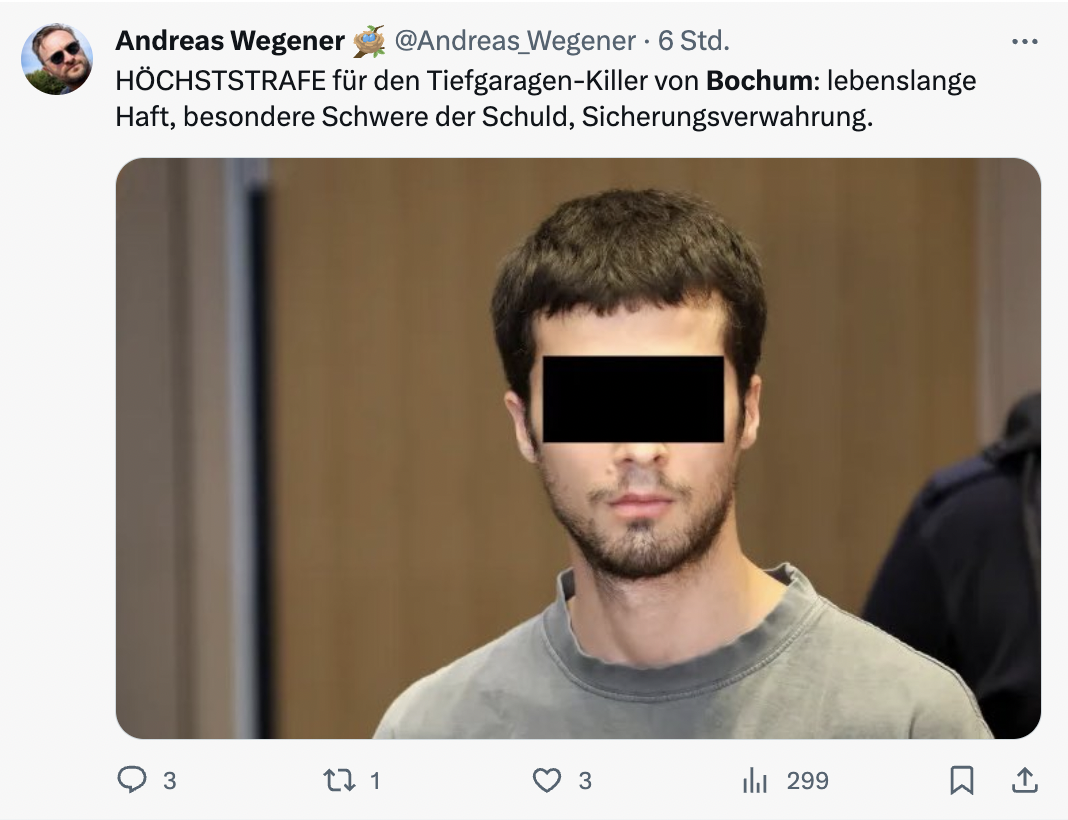Click the reply count 3
This screenshot has height=820, width=1068.
click(170, 780)
